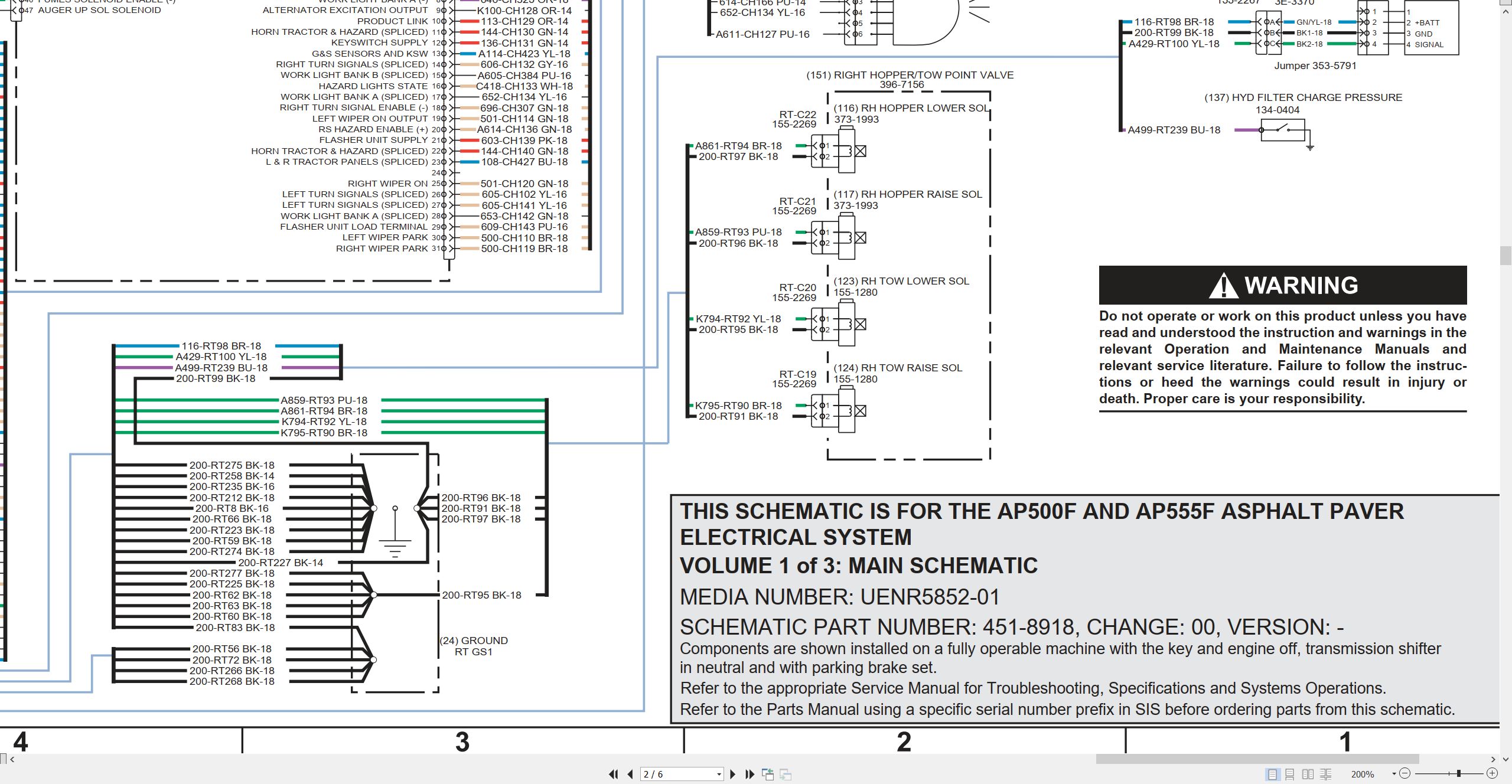Click wire label "K794-RT92 YL-18" near RT-C20
Viewport: 1512px width, 784px height.
pyautogui.click(x=738, y=319)
